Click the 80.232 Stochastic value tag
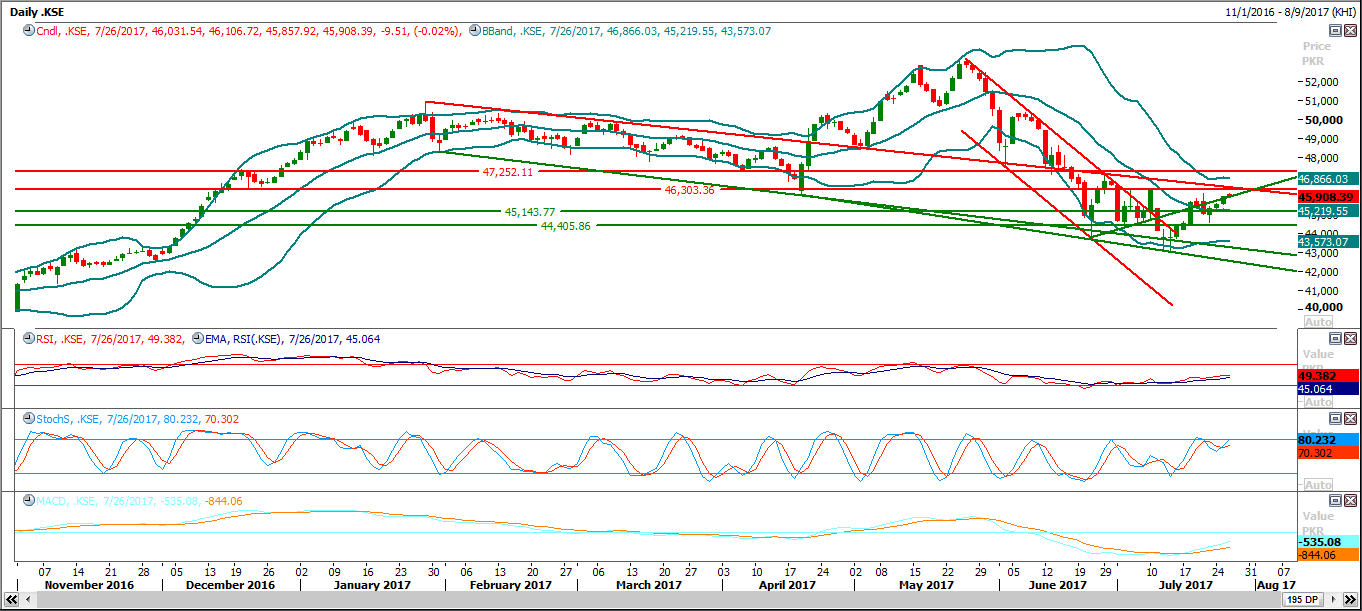This screenshot has height=611, width=1362. click(1328, 439)
